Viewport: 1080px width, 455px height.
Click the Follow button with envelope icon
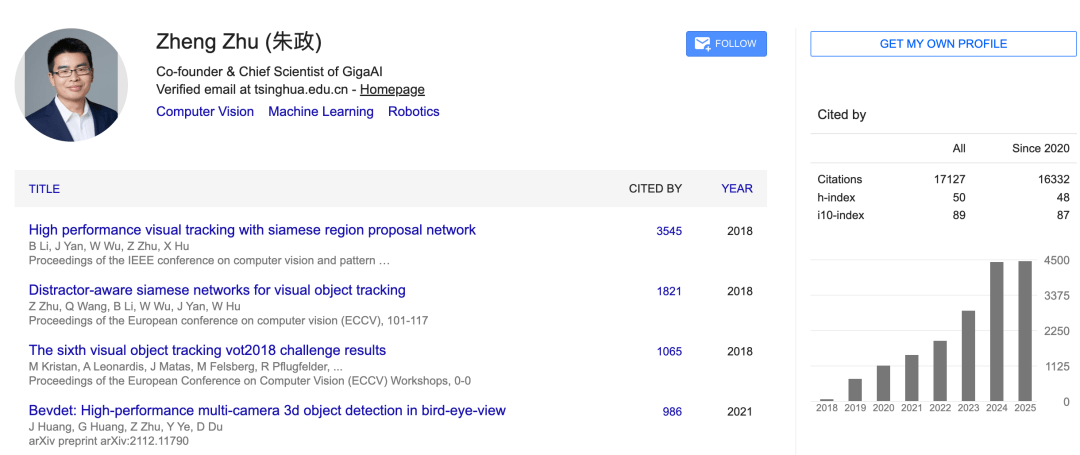726,44
